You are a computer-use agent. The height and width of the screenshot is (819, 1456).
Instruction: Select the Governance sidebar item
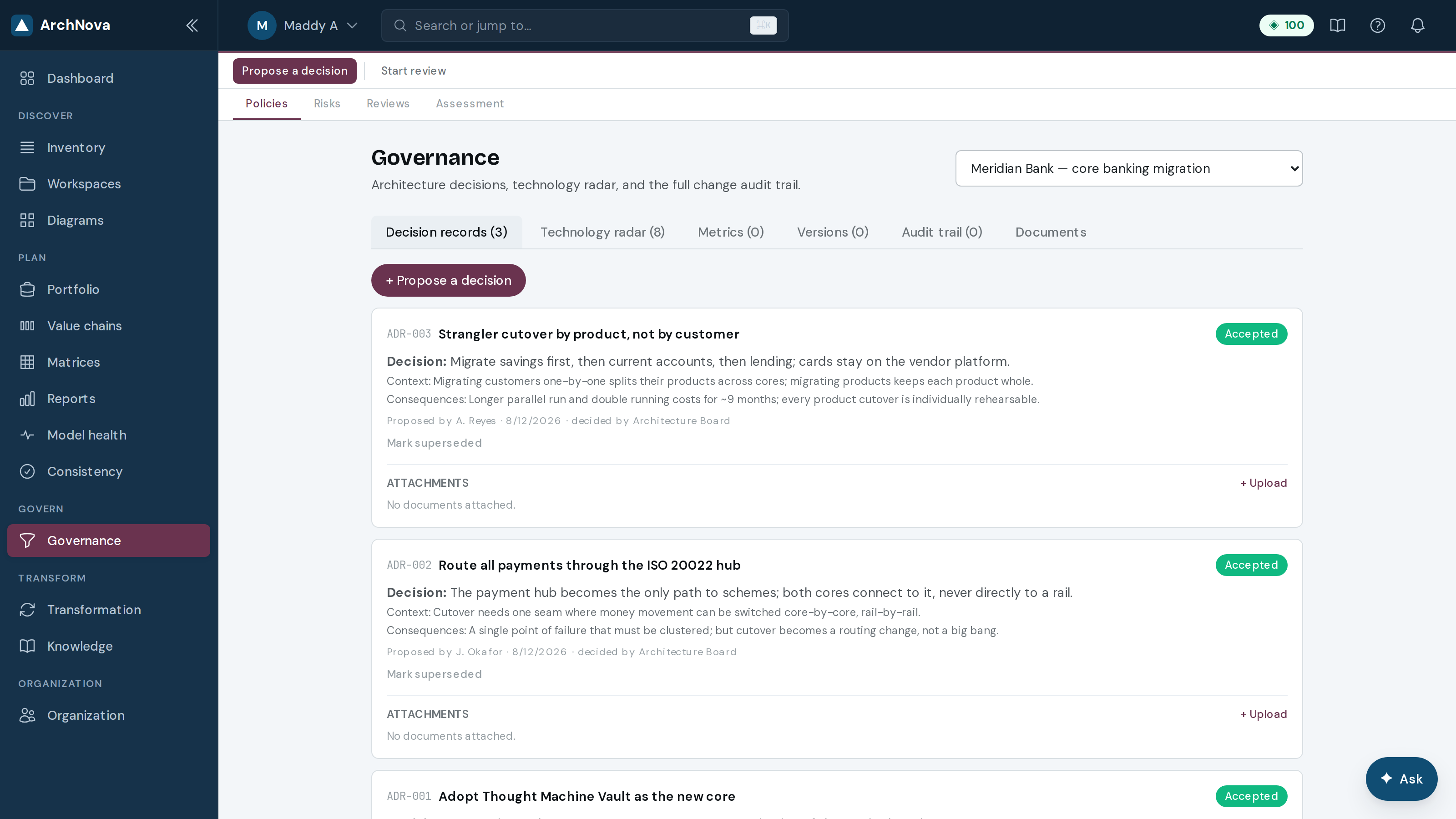tap(109, 541)
